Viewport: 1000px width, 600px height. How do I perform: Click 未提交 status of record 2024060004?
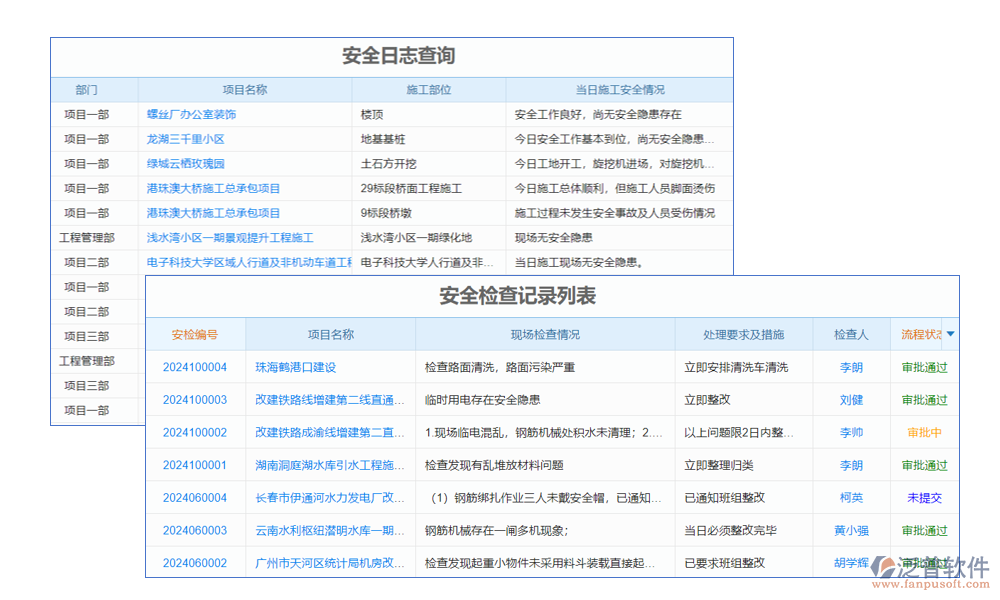[922, 497]
